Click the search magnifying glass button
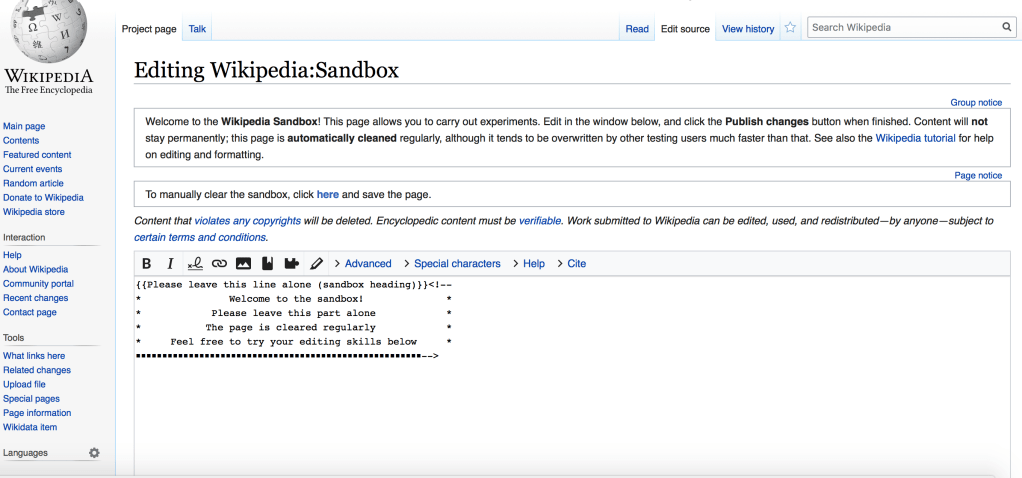Viewport: 1022px width, 478px height. (1007, 27)
